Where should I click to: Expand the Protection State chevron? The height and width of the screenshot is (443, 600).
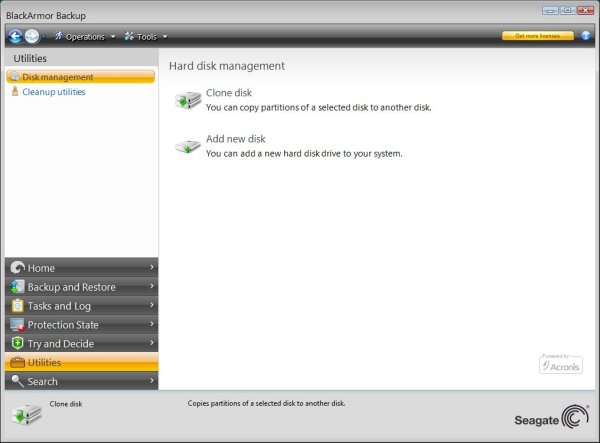[x=152, y=324]
